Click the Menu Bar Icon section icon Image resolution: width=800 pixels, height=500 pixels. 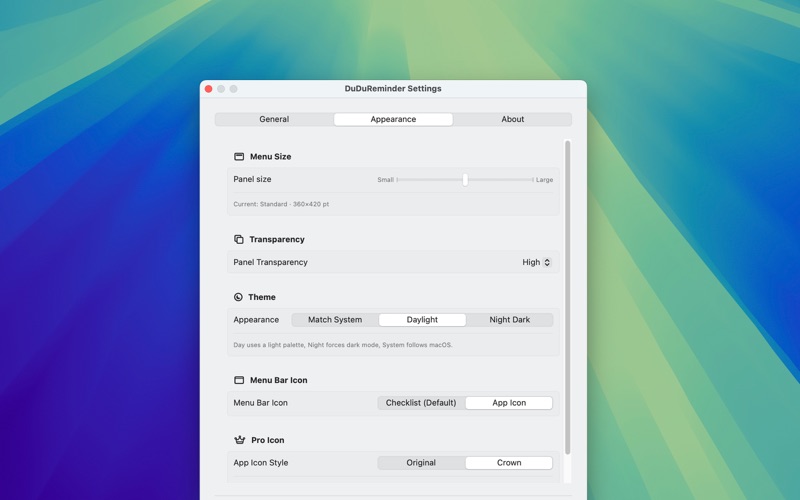[x=239, y=380]
